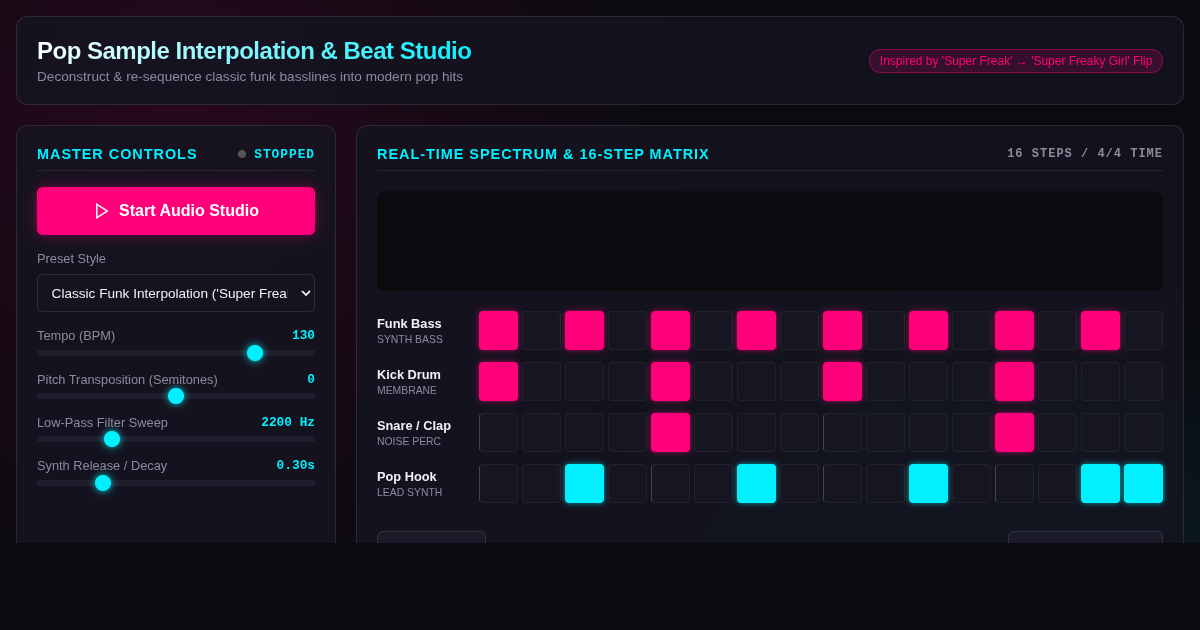The width and height of the screenshot is (1200, 630).
Task: Adjust the Synth Release / Decay slider
Action: [176, 483]
